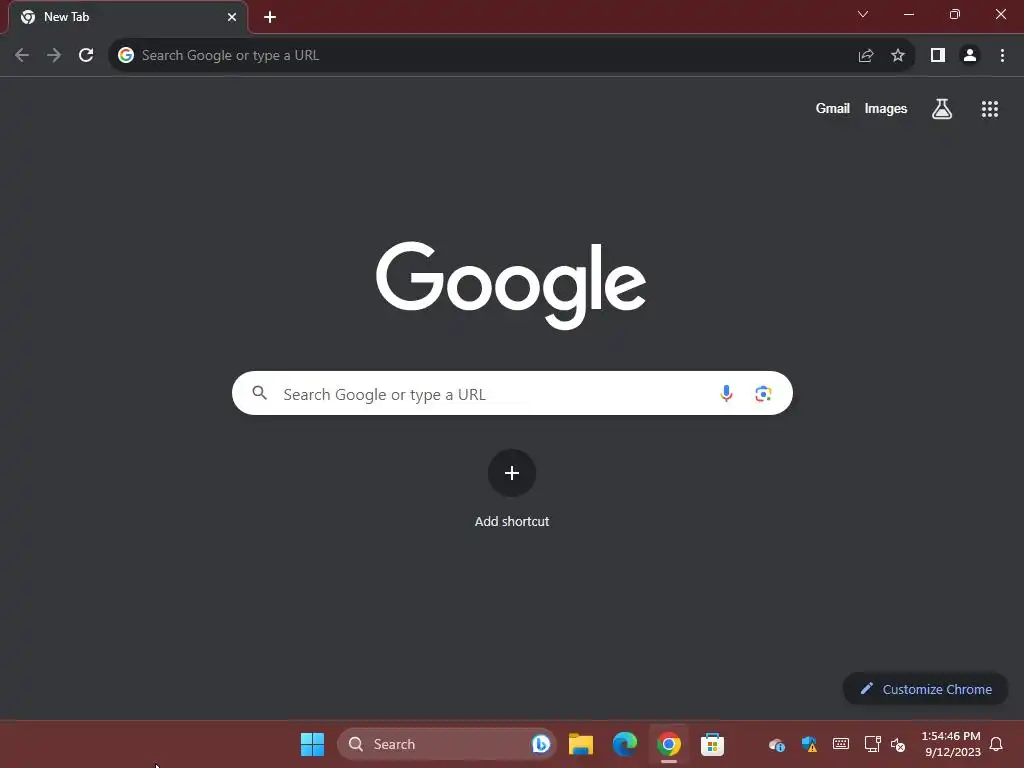The height and width of the screenshot is (768, 1024).
Task: Open File Explorer from taskbar
Action: point(581,744)
